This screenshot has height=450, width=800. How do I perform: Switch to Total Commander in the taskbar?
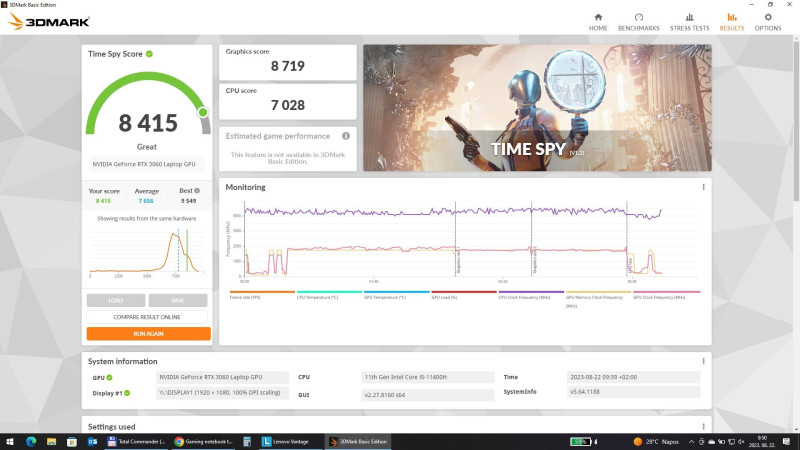[x=137, y=442]
